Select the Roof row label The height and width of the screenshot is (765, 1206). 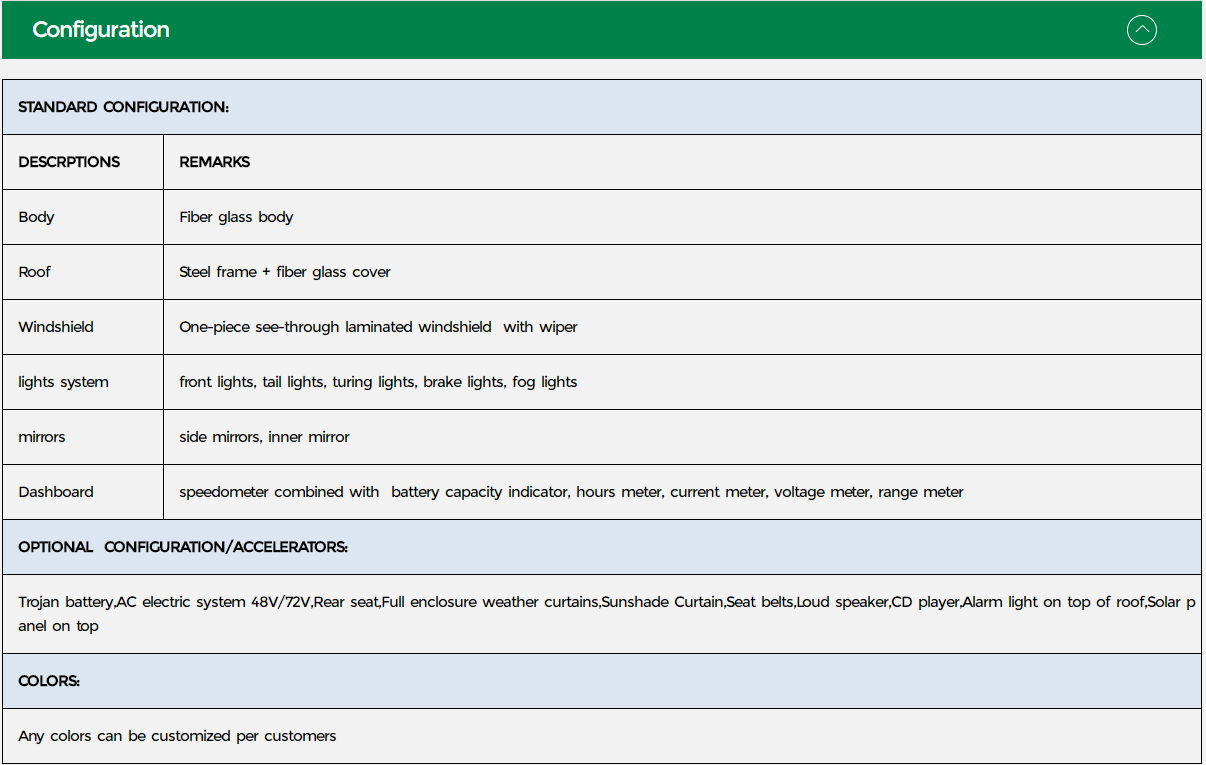point(35,272)
